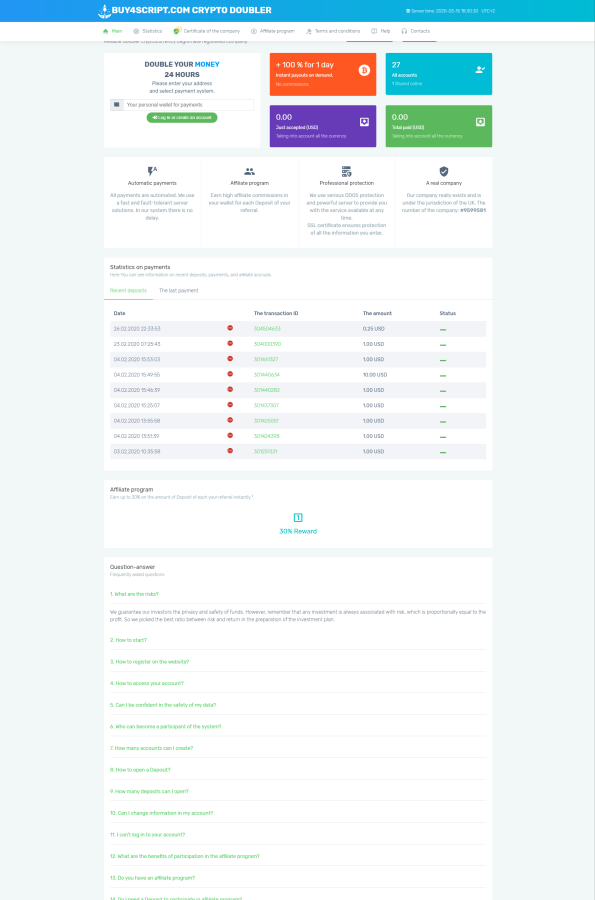Click red icon in 04.02.2020 13:55:58 row
Viewport: 595px width, 900px height.
(x=230, y=420)
